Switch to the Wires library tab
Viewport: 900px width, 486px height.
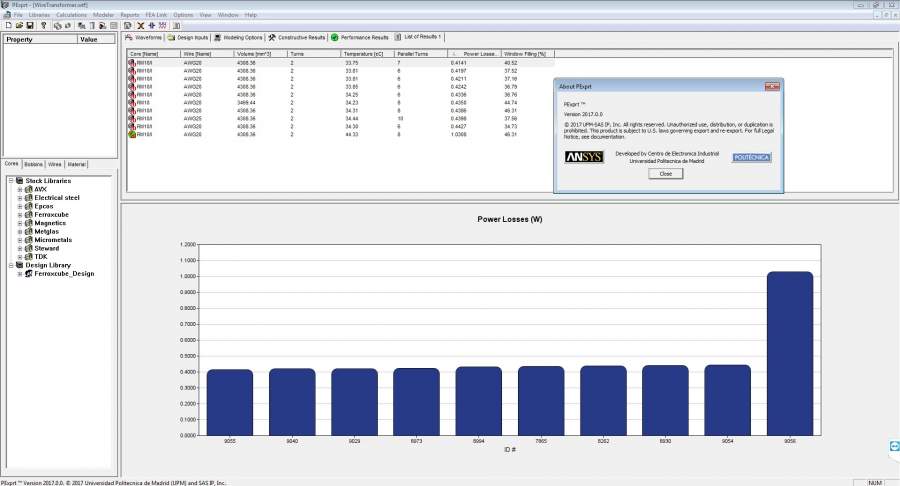tap(55, 164)
